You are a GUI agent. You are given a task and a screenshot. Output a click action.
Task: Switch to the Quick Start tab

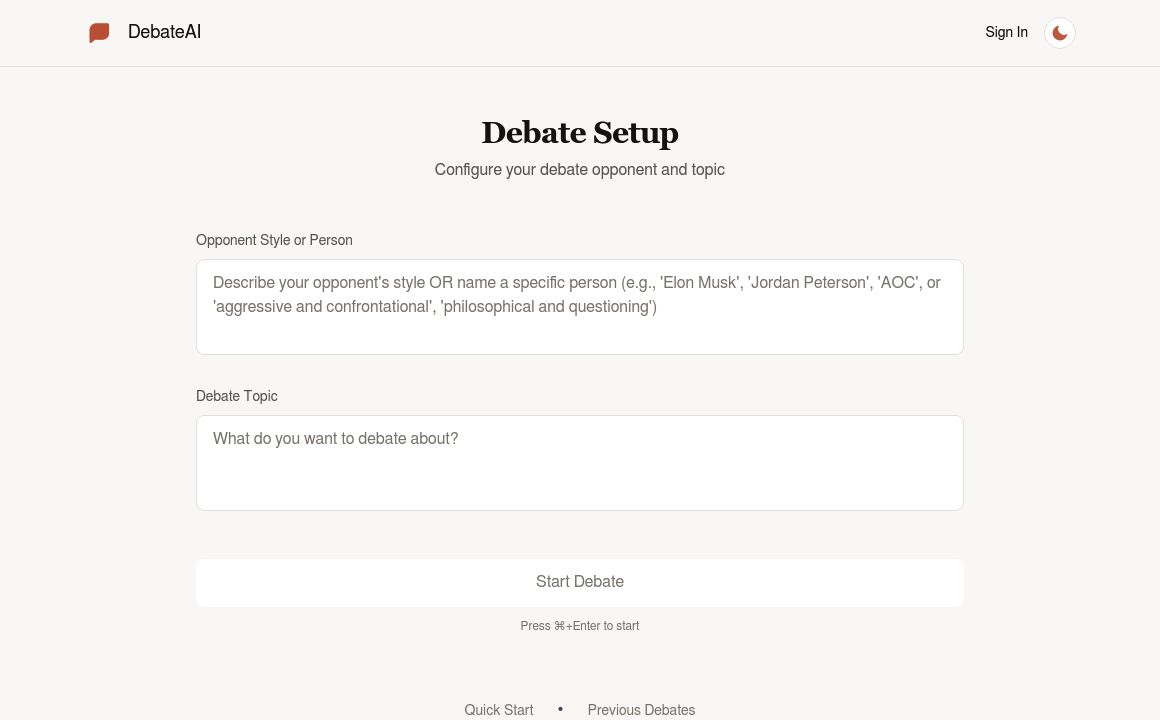[x=498, y=710]
